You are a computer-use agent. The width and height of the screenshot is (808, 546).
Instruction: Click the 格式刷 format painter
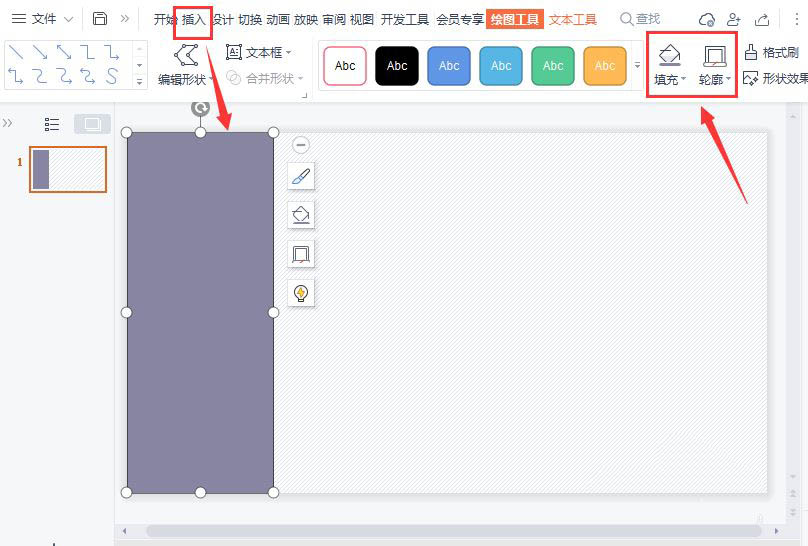pos(772,52)
